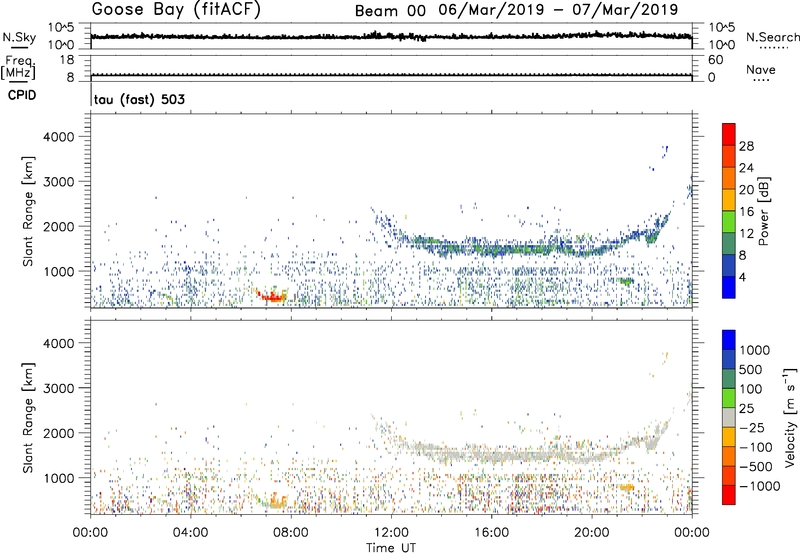Click the '-1000' label on the velocity color bar

[x=760, y=486]
